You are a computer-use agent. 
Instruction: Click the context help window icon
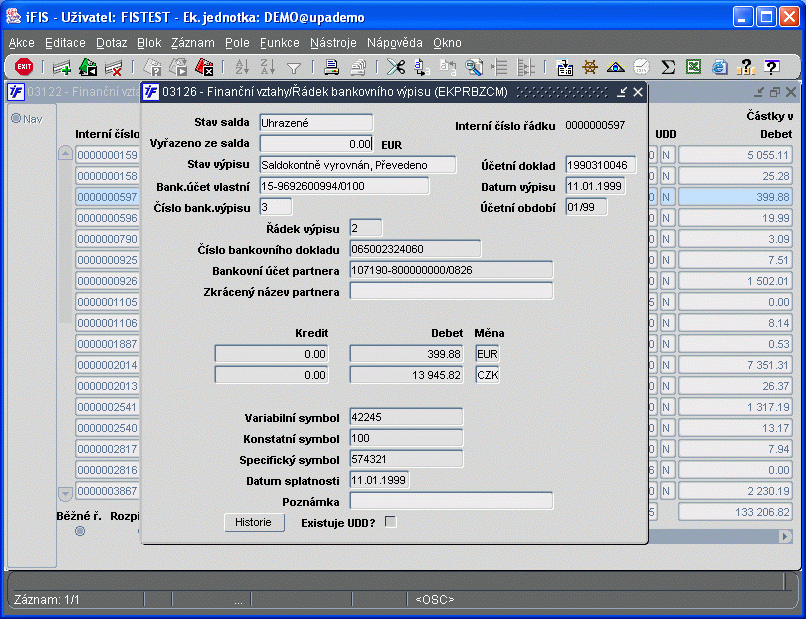(771, 67)
